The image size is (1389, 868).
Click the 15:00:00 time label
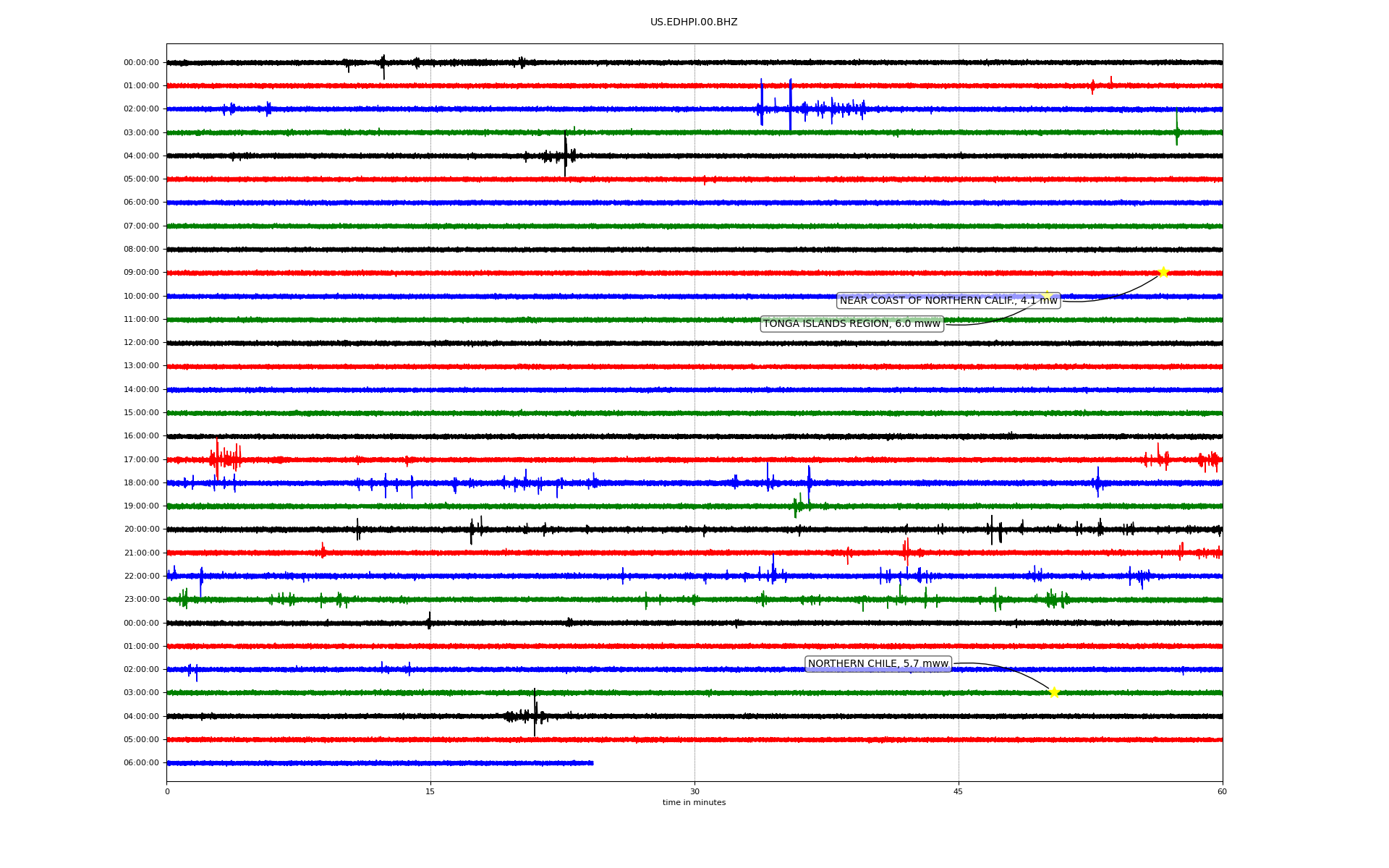pos(141,413)
